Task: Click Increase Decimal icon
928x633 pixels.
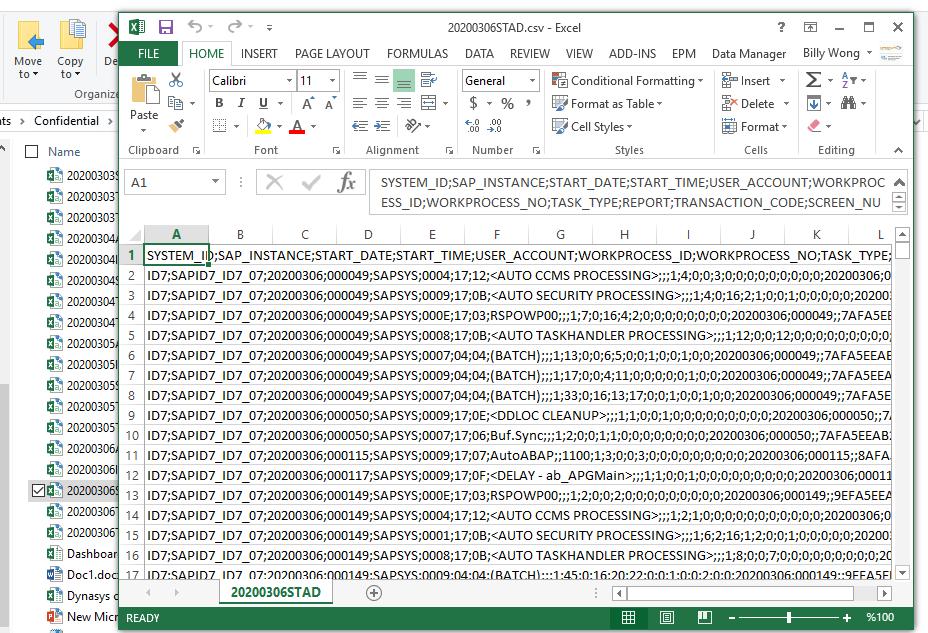Action: (x=473, y=125)
